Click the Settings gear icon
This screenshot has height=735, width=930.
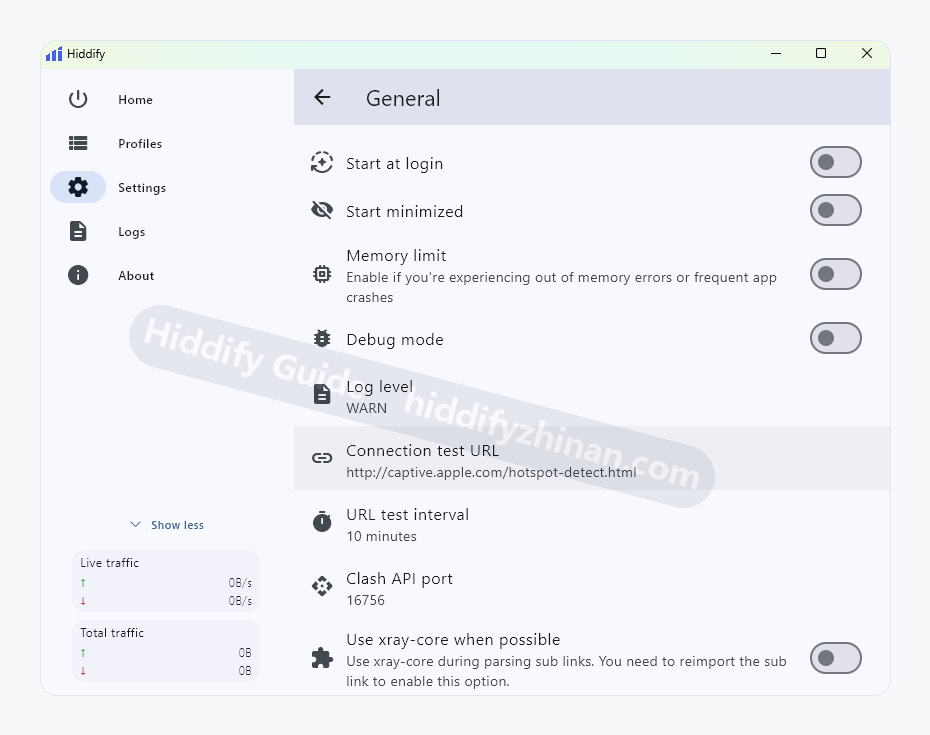point(78,187)
